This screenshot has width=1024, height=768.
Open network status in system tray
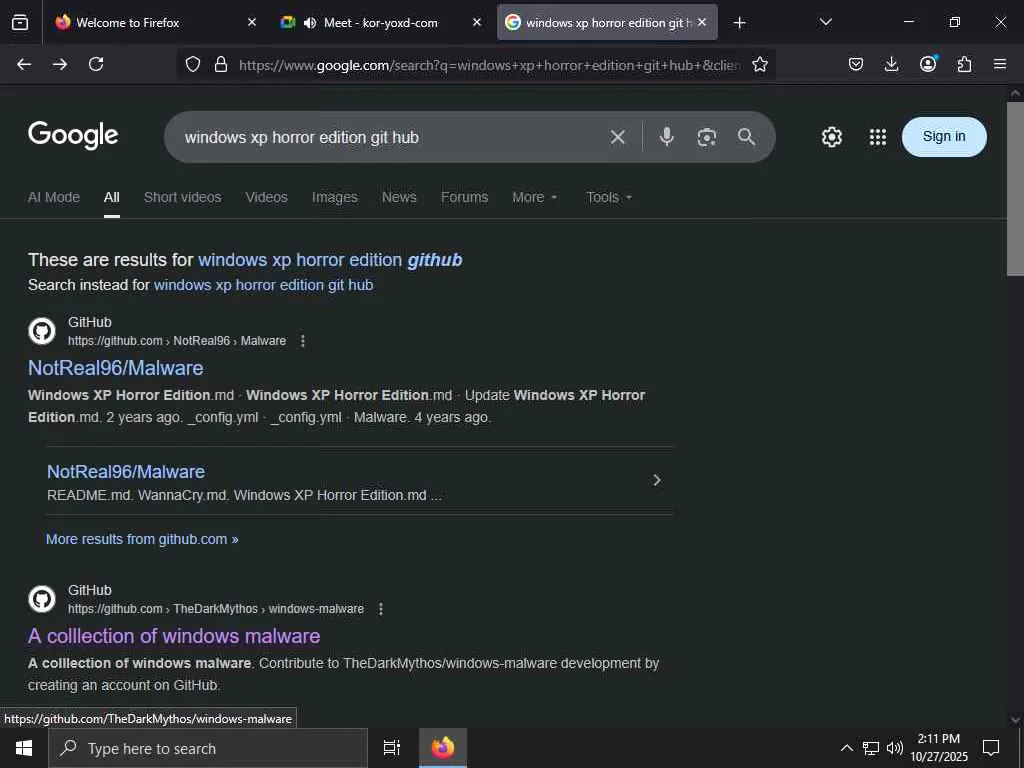click(x=871, y=748)
